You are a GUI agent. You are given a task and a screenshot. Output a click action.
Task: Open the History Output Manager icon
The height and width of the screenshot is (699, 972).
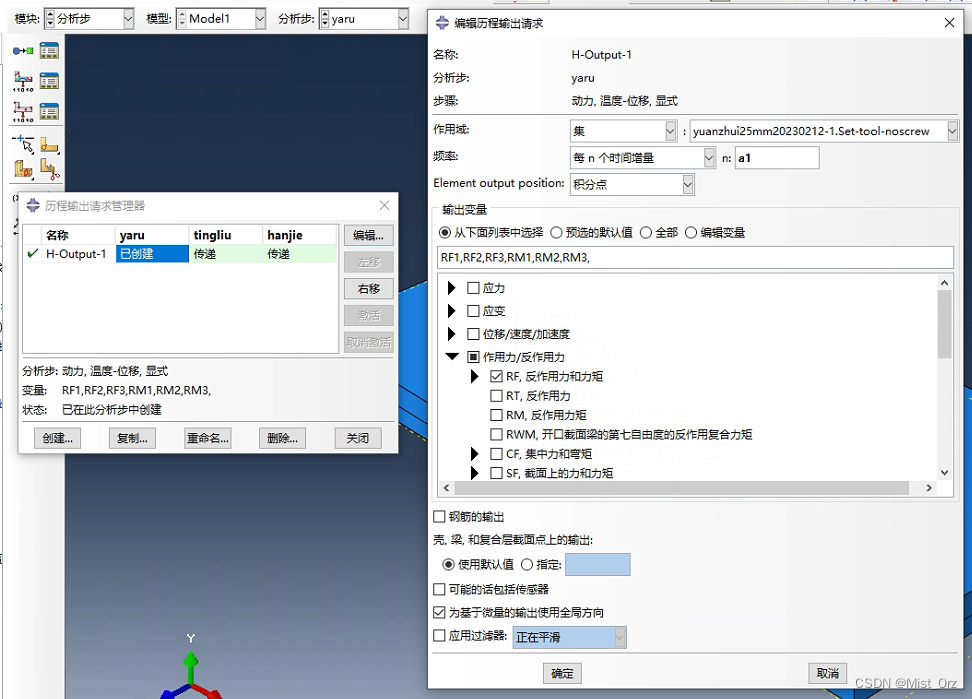coord(50,112)
